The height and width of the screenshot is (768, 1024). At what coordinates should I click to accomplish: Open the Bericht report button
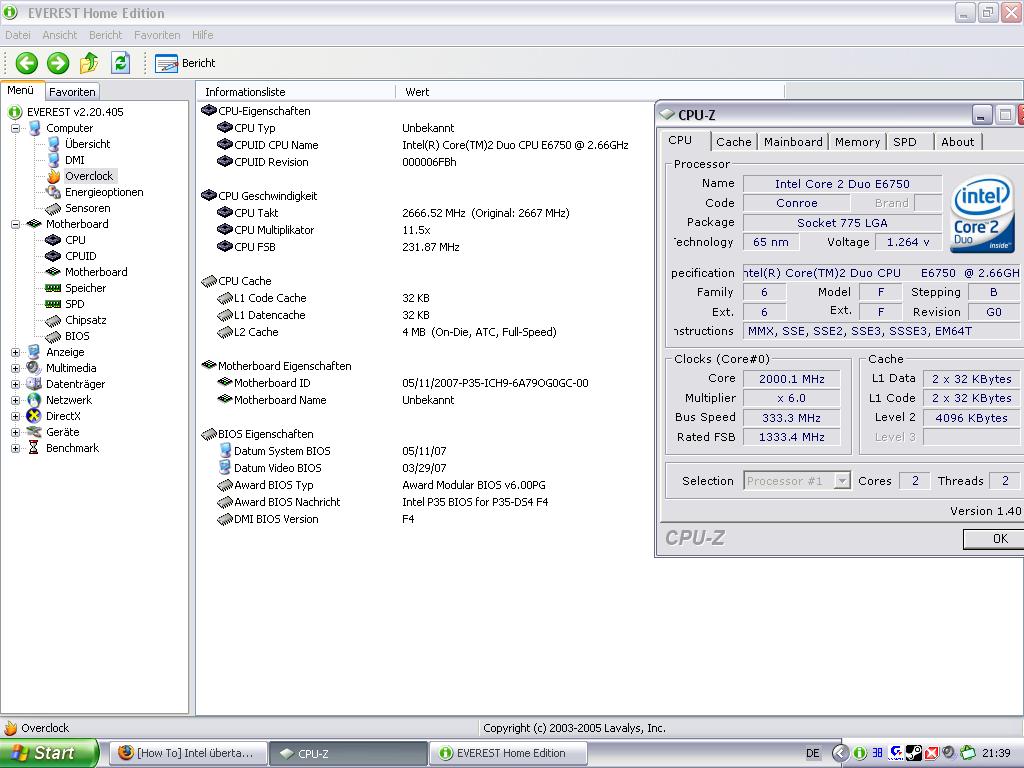[185, 63]
